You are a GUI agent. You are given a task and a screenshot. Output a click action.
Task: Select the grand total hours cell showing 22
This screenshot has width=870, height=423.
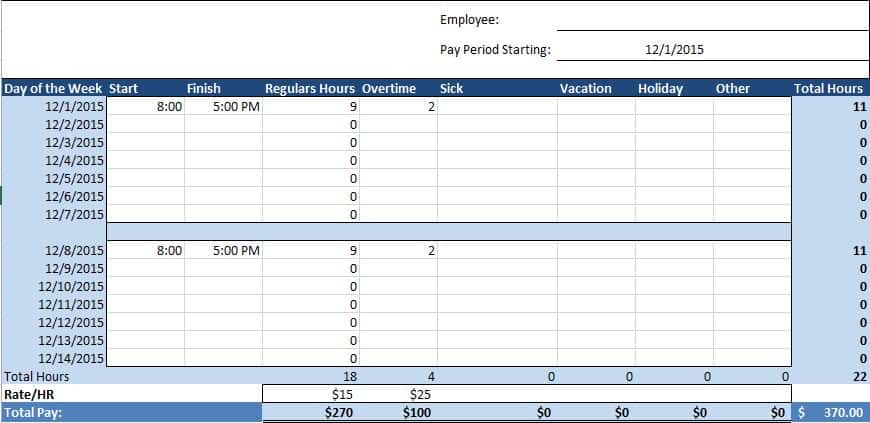pos(830,376)
